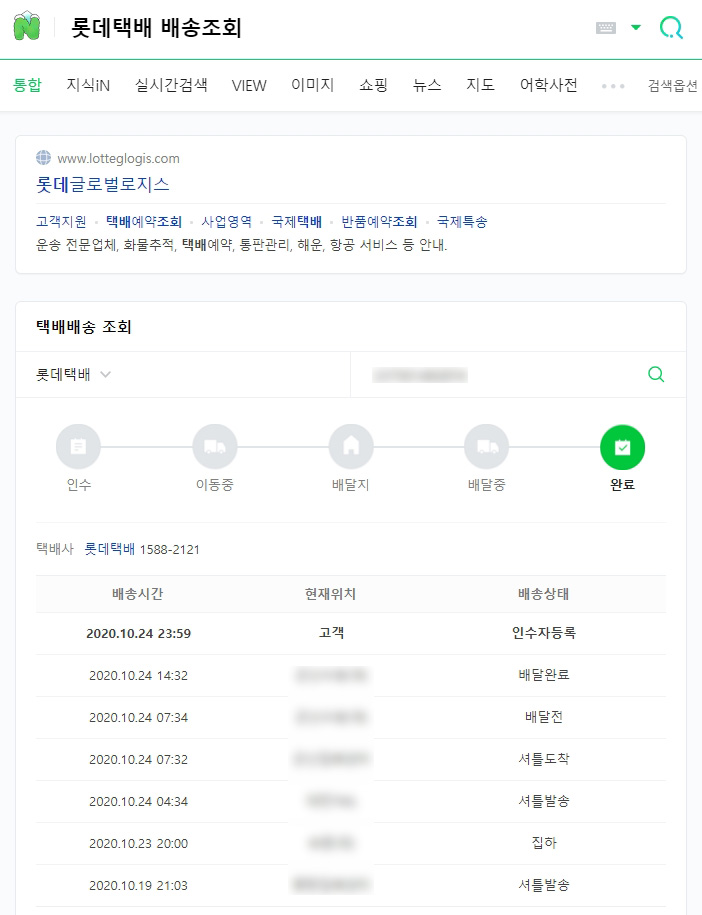Open the 택배예약조회 sublink
Viewport: 702px width, 915px height.
pyautogui.click(x=144, y=222)
